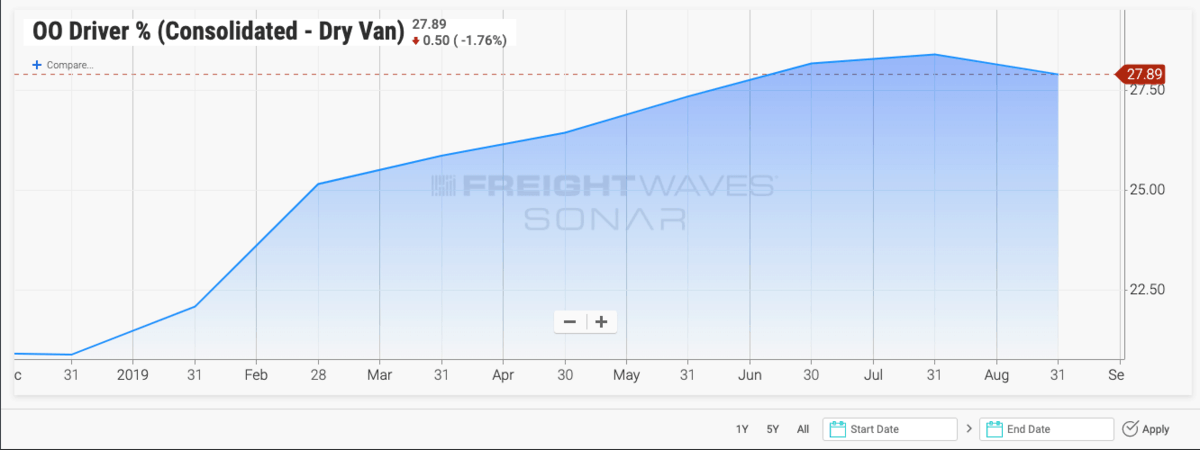
Task: Click the 25.00 y-axis label
Action: pos(1144,190)
